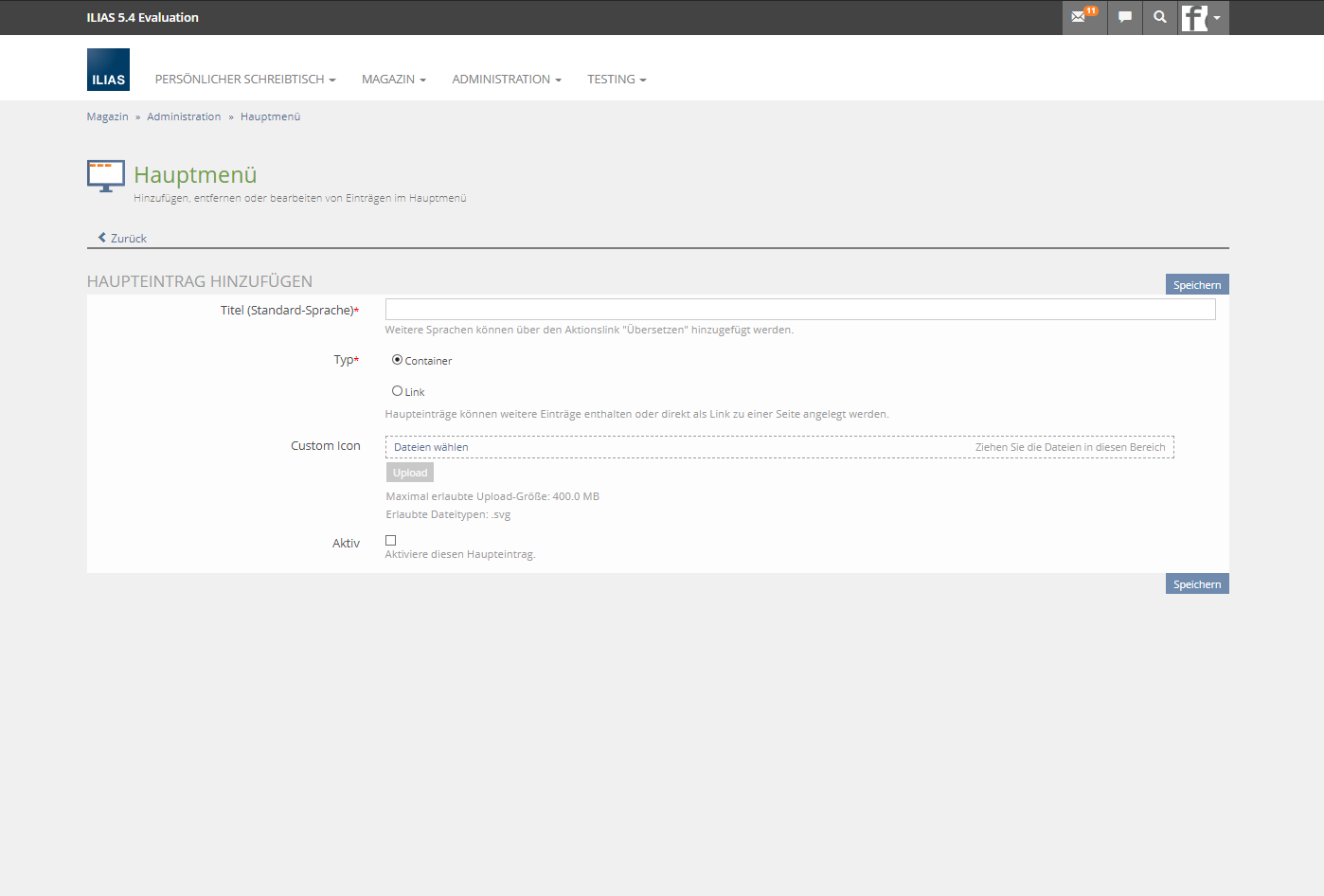
Task: Expand the Magazin dropdown menu
Action: pos(393,80)
